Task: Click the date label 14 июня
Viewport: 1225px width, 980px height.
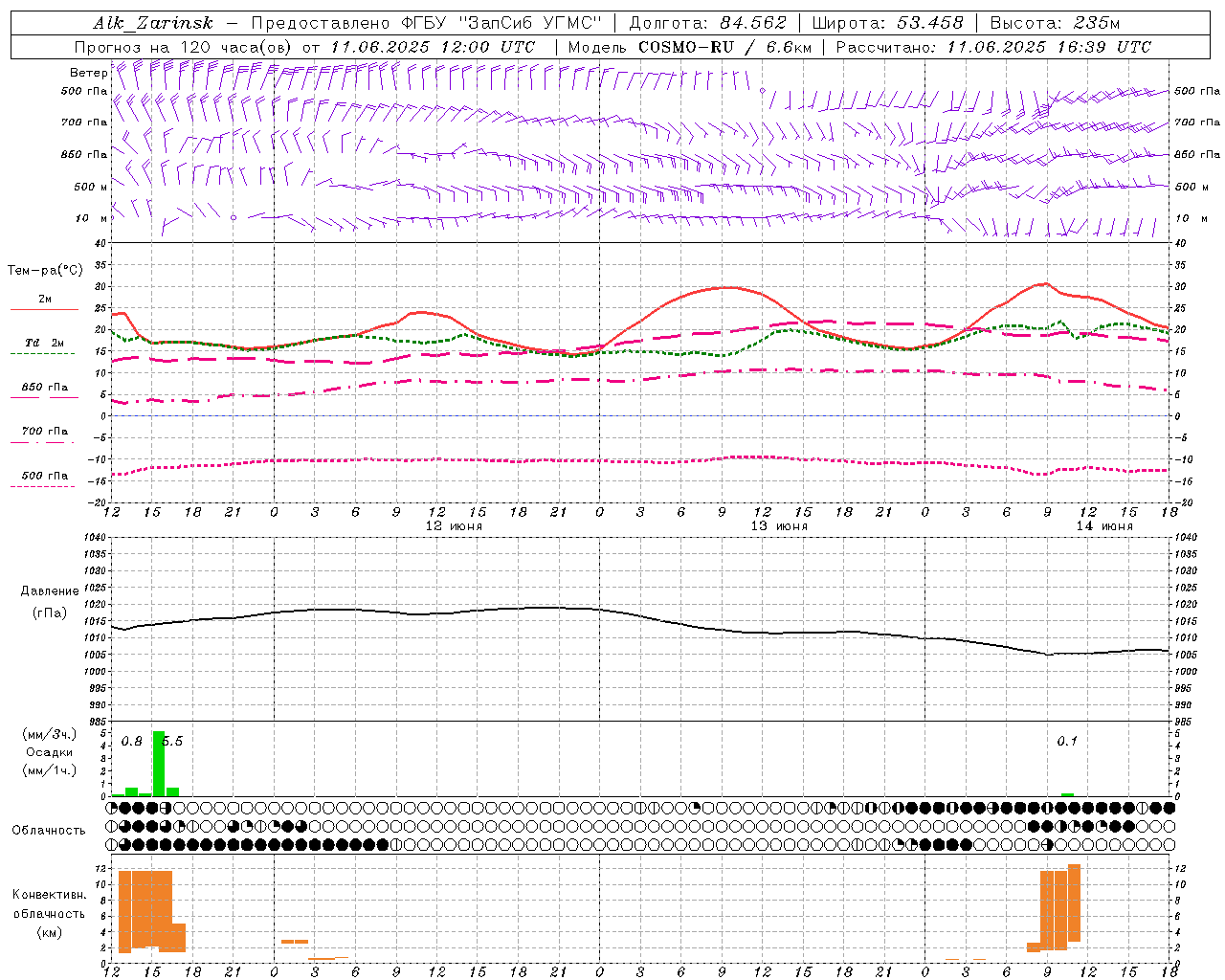Action: click(1104, 526)
